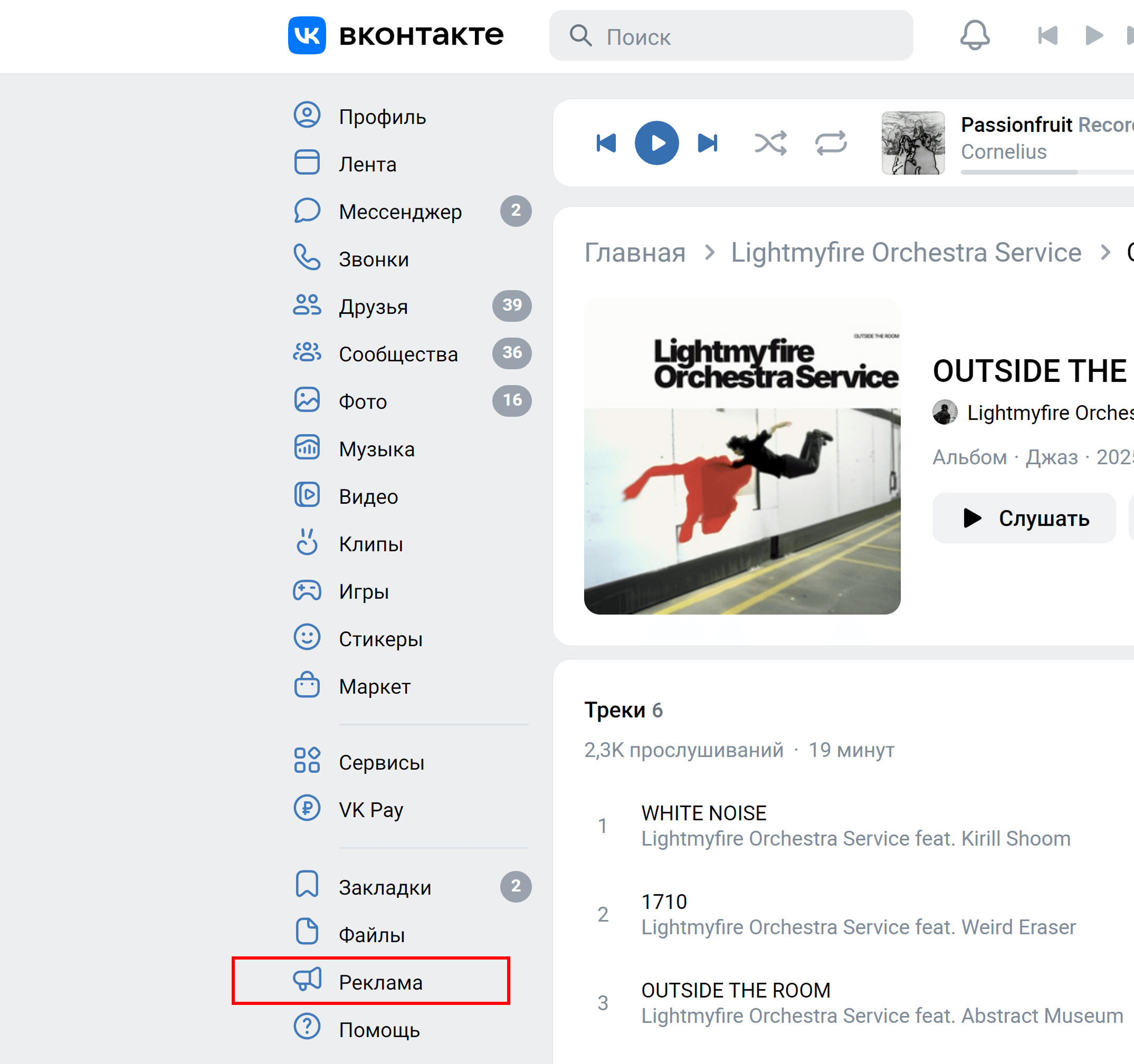Click the Закладки counter badge 2
The height and width of the screenshot is (1064, 1134).
coord(516,887)
